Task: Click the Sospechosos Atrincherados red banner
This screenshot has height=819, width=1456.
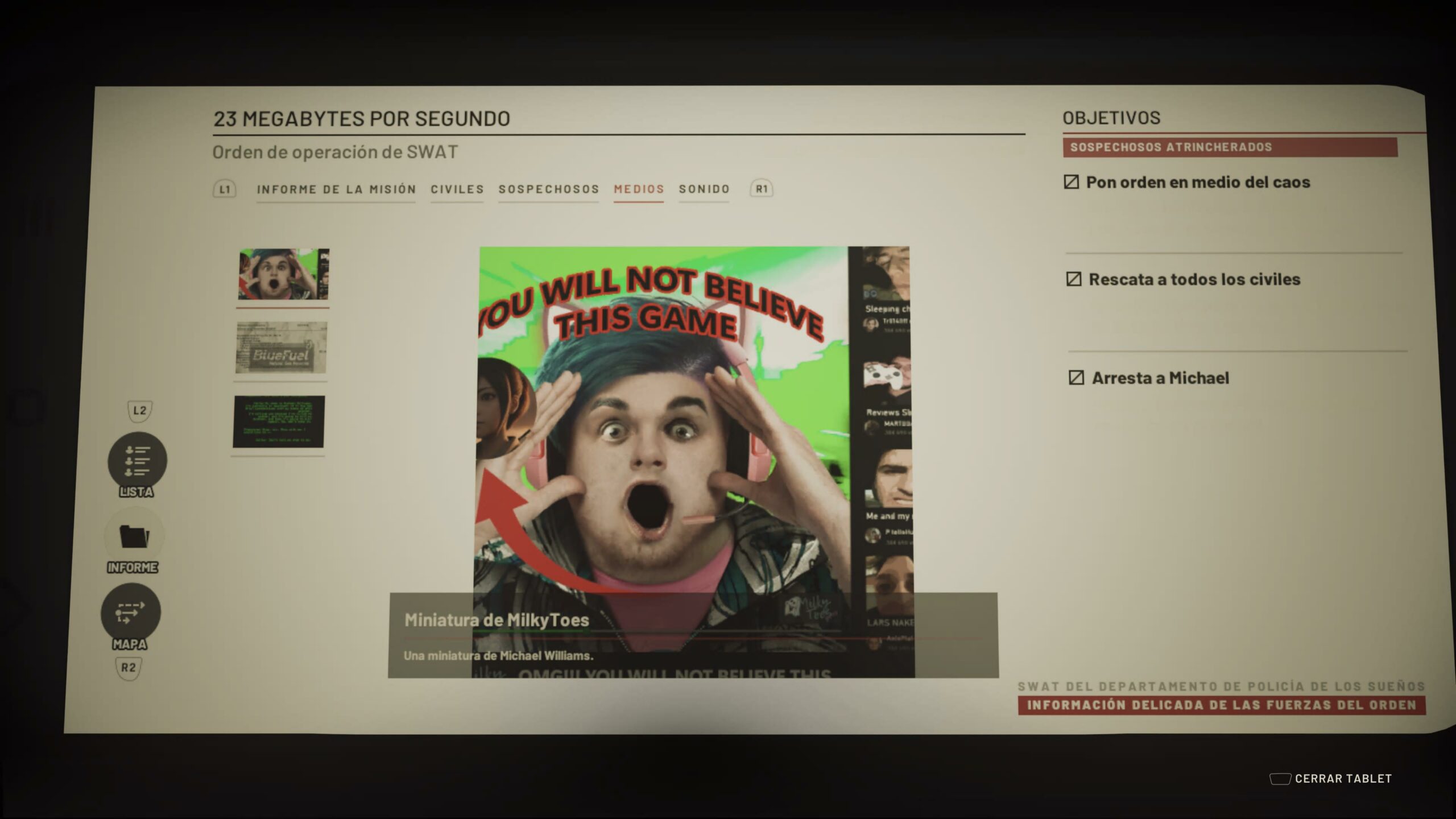Action: pyautogui.click(x=1230, y=147)
